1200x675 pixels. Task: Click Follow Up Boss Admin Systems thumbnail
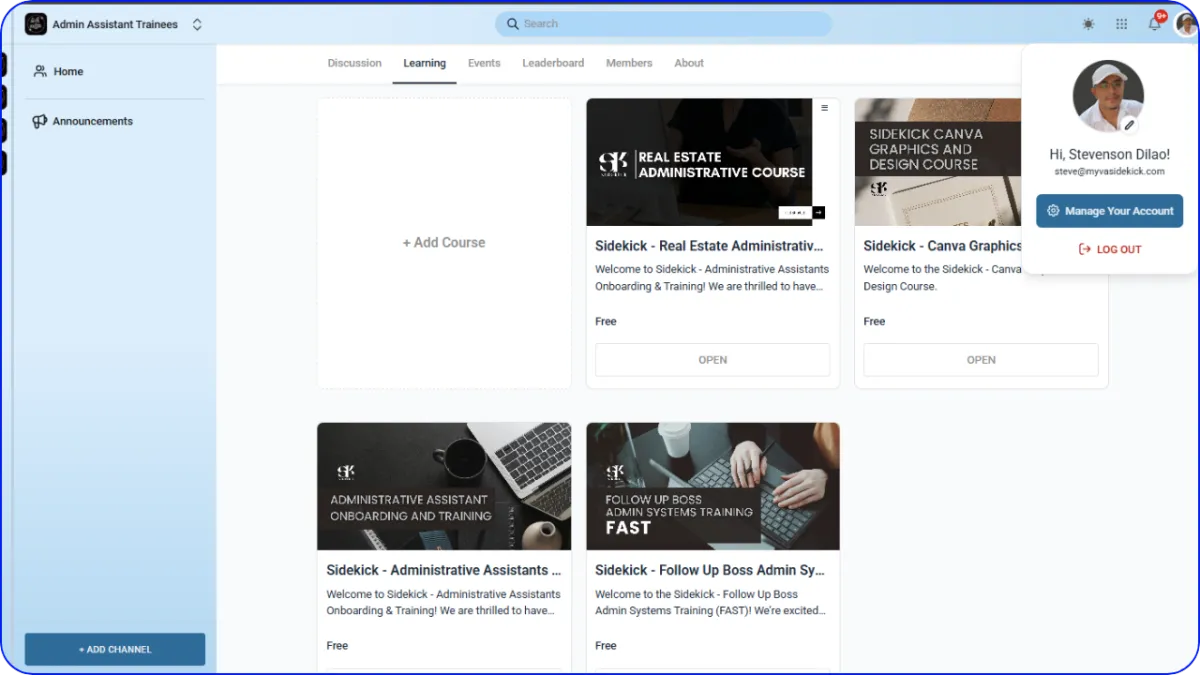[712, 486]
